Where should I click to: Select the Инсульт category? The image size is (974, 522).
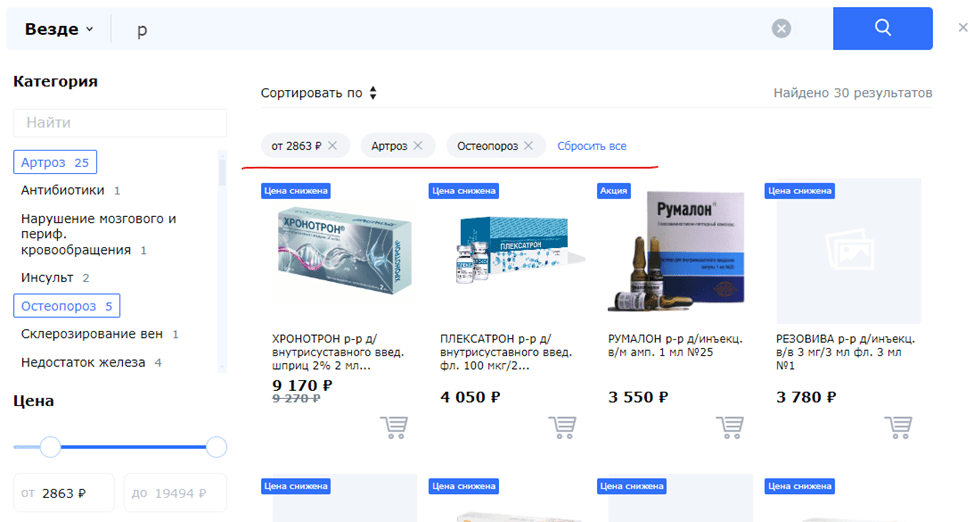click(x=55, y=278)
